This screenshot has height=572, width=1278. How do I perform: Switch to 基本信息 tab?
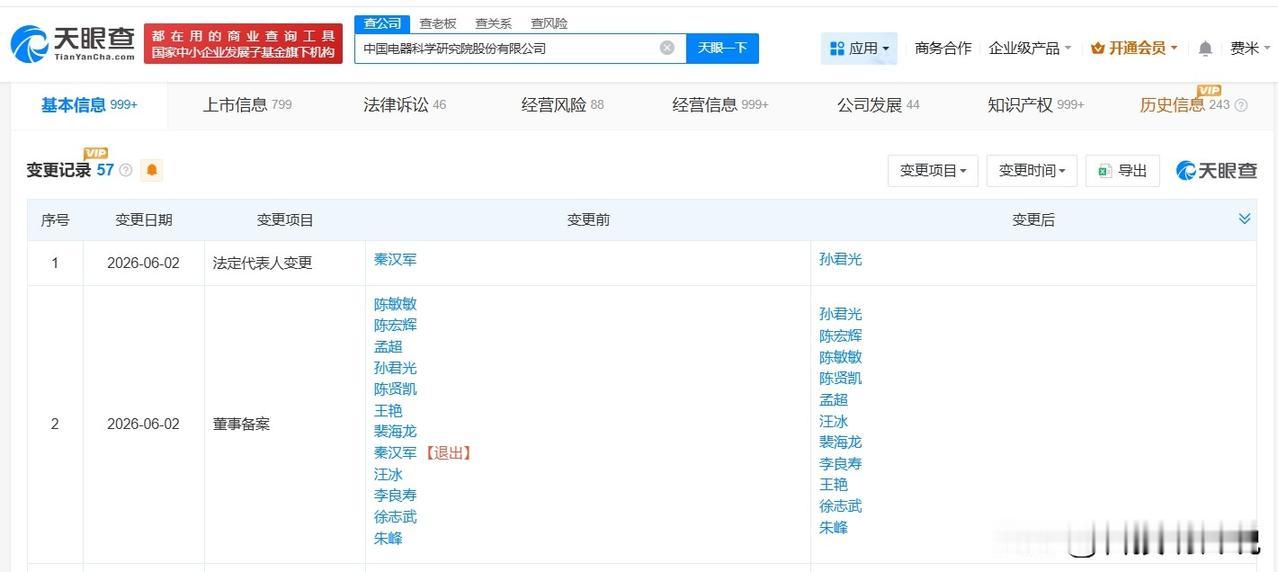tap(89, 105)
